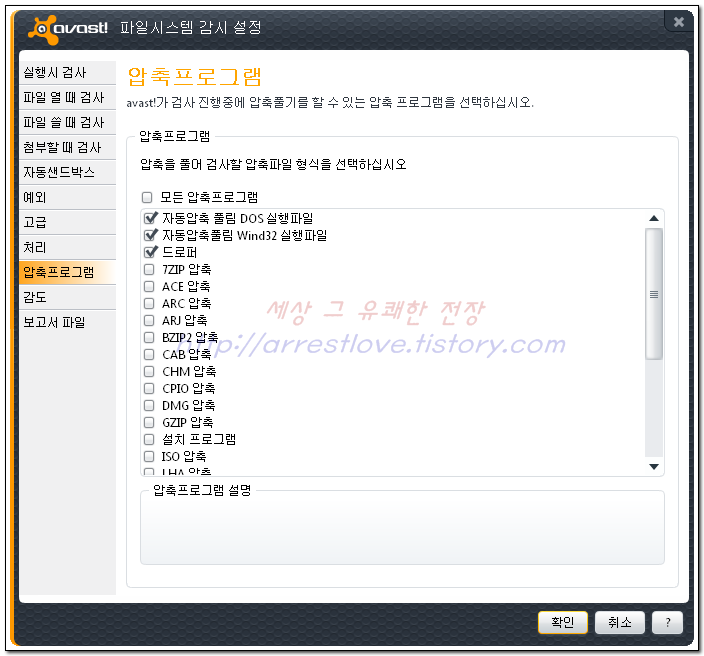Enable the 모든 압축프로그램 checkbox
This screenshot has height=656, width=704.
click(x=147, y=198)
